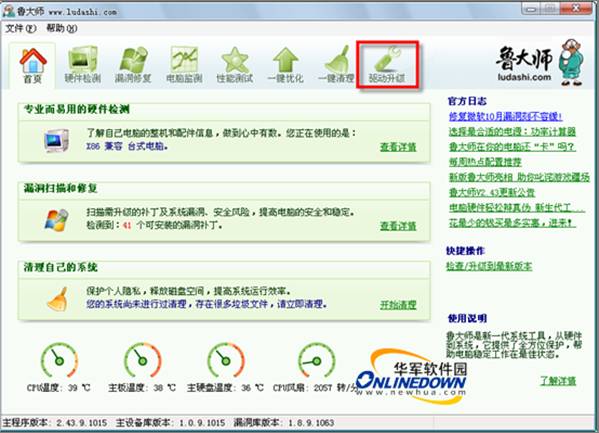Click the CPU温度 gauge dial
Image resolution: width=599 pixels, height=433 pixels.
point(59,360)
